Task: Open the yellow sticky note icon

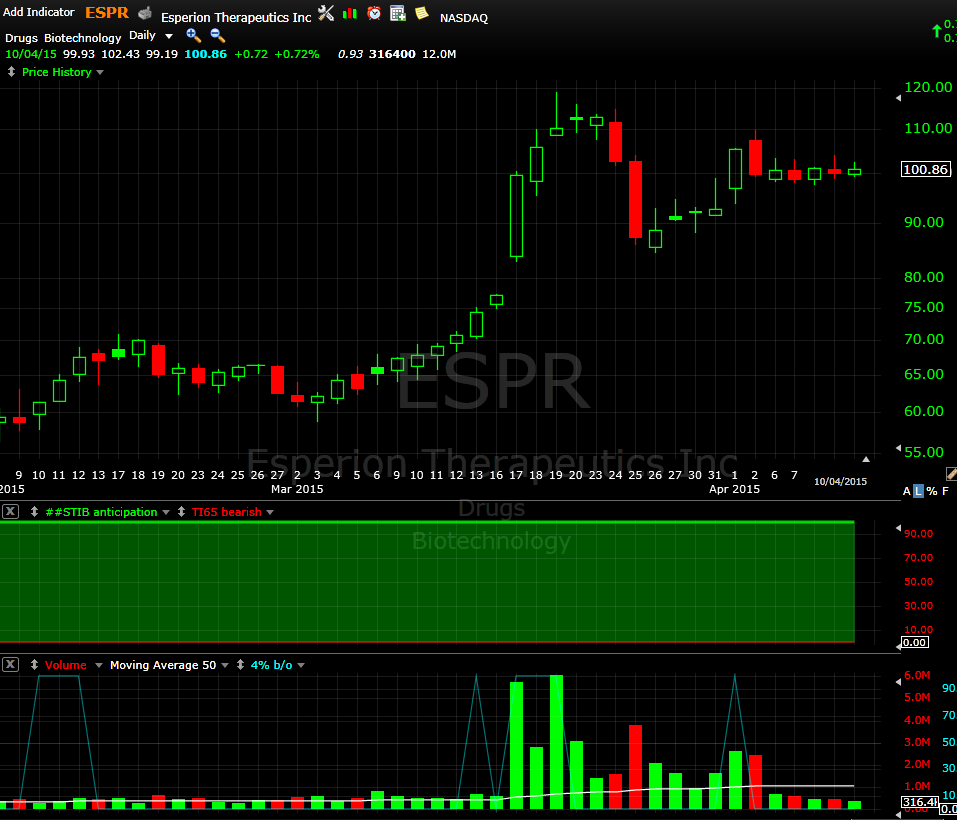Action: coord(421,13)
